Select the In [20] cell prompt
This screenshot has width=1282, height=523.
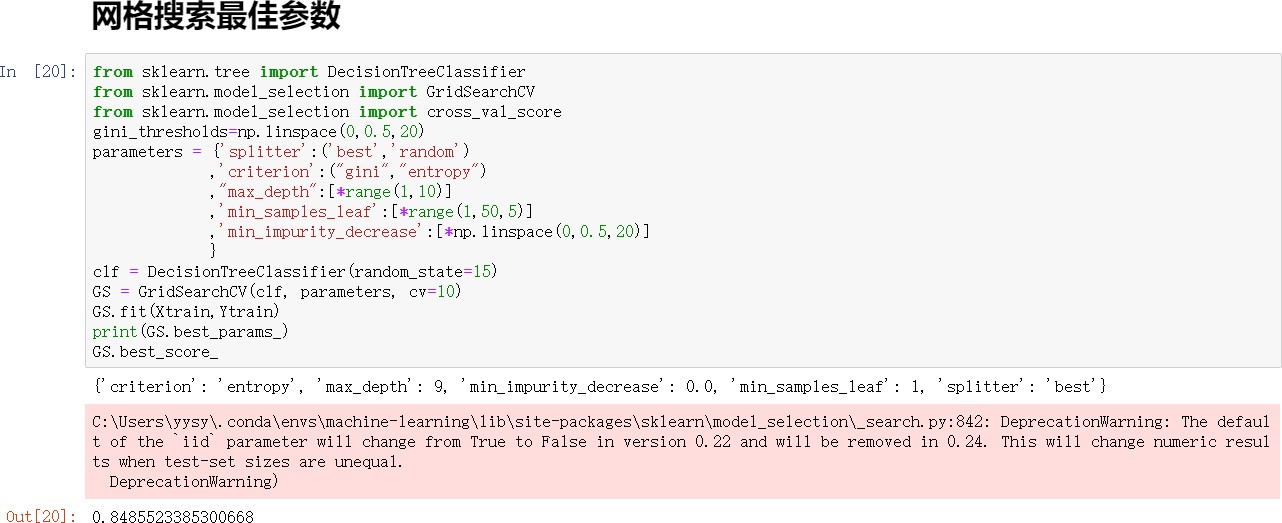tap(37, 71)
